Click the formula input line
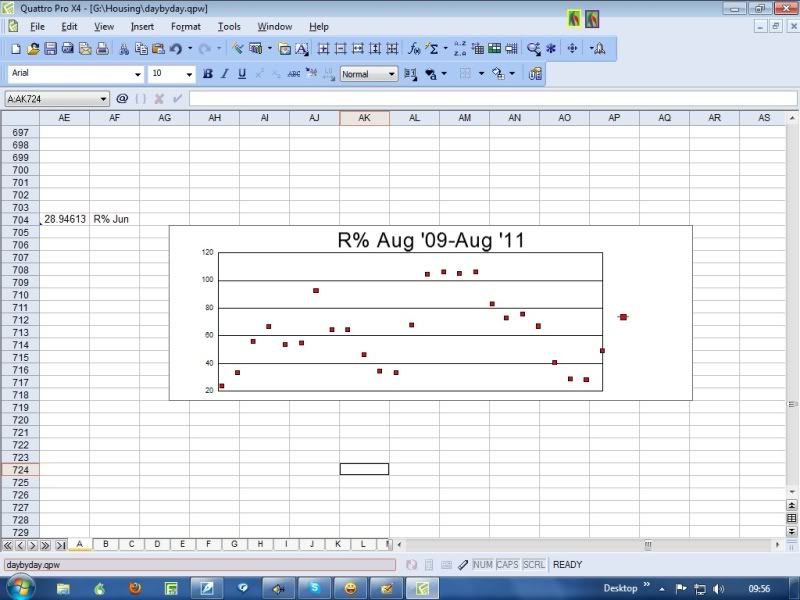Viewport: 800px width, 600px height. [x=492, y=98]
